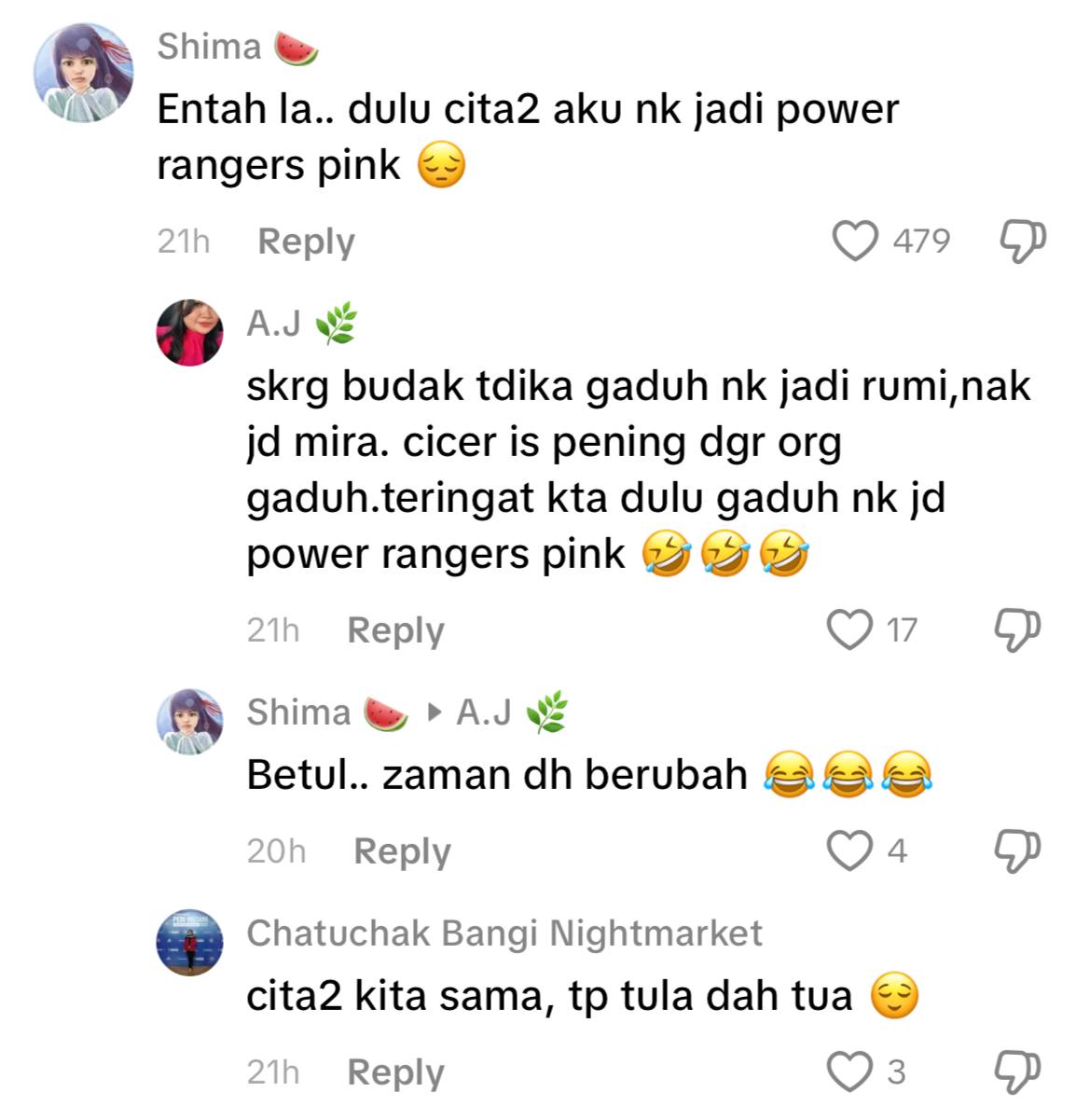Open Chatuchak Bangi Nightmarket's avatar
Viewport: 1090px width, 1120px height.
190,942
